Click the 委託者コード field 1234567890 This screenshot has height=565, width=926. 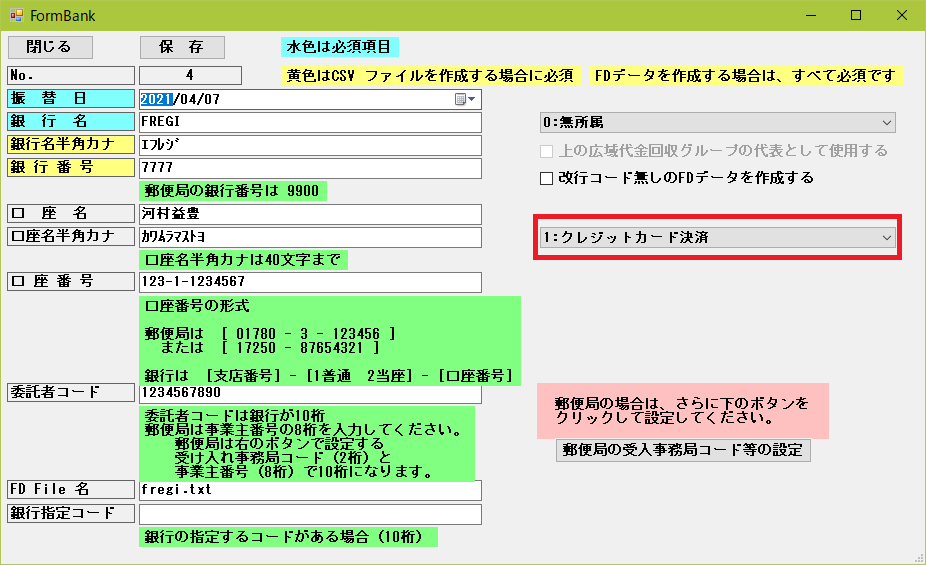(x=310, y=393)
